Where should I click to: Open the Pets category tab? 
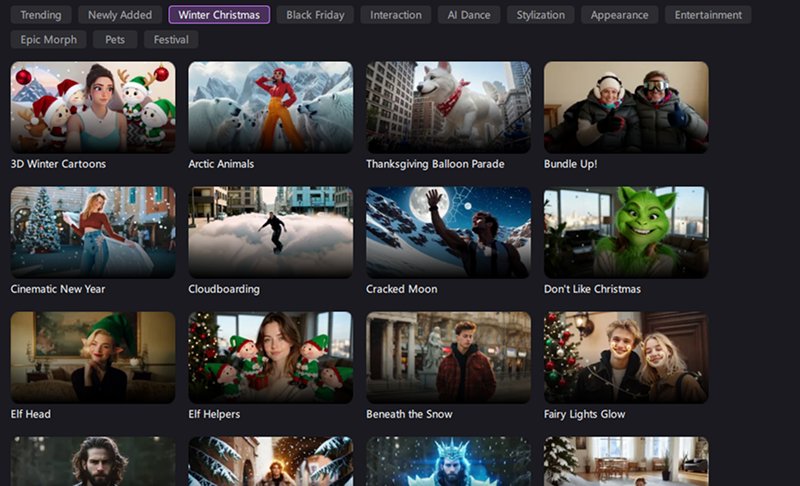click(x=115, y=40)
